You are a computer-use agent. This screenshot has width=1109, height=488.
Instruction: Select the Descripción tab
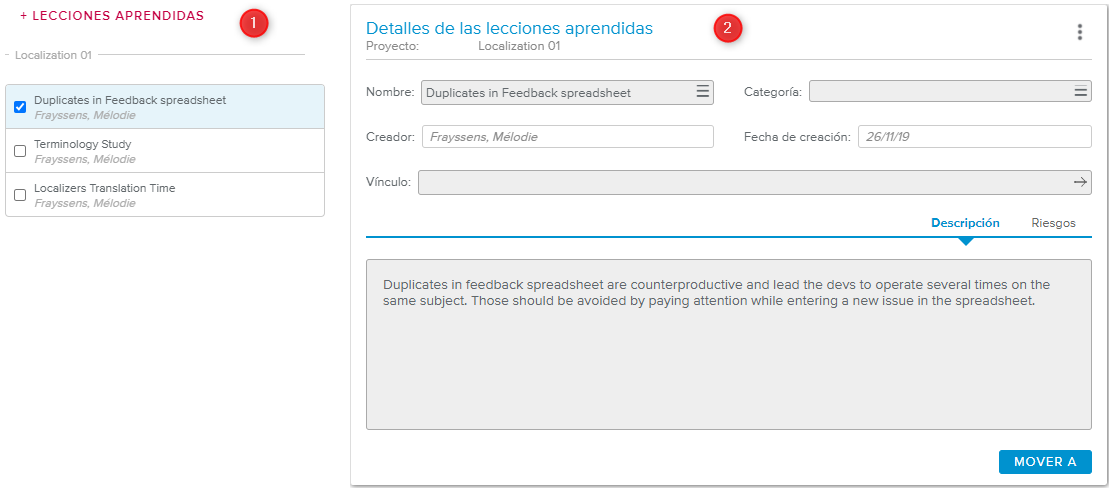point(965,223)
